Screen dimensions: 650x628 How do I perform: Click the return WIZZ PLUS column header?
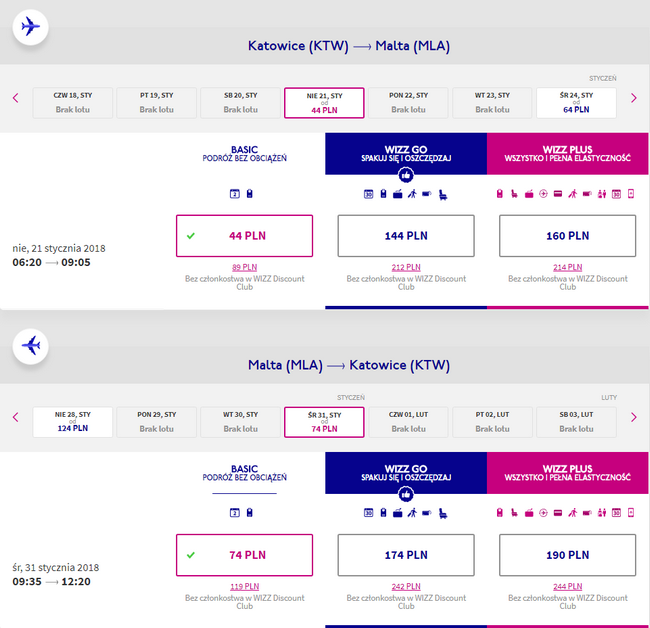[x=568, y=473]
